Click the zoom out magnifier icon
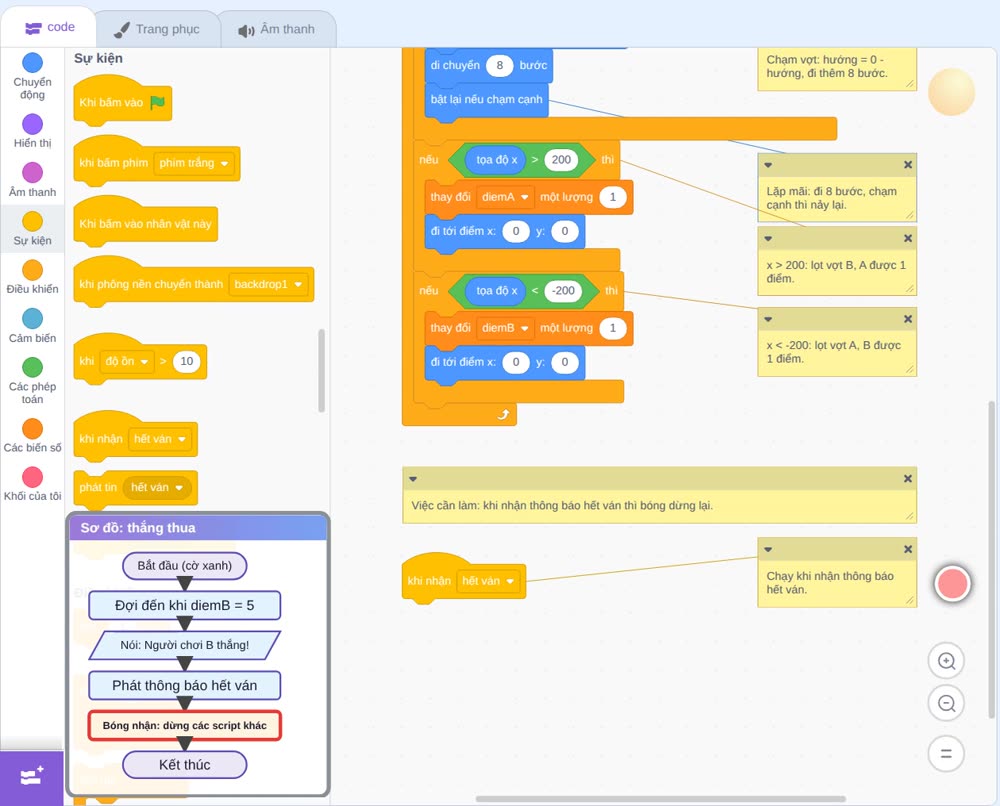1000x806 pixels. pyautogui.click(x=946, y=703)
